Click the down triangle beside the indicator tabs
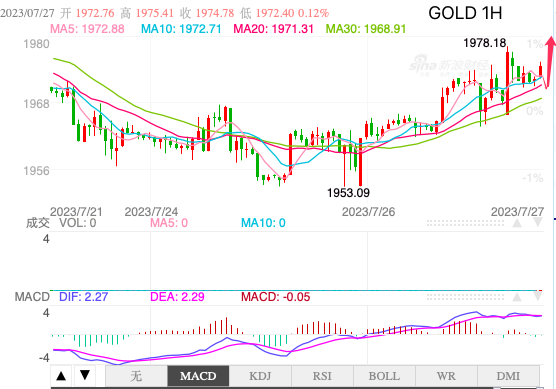Viewport: 556px width, 389px height. click(x=85, y=376)
